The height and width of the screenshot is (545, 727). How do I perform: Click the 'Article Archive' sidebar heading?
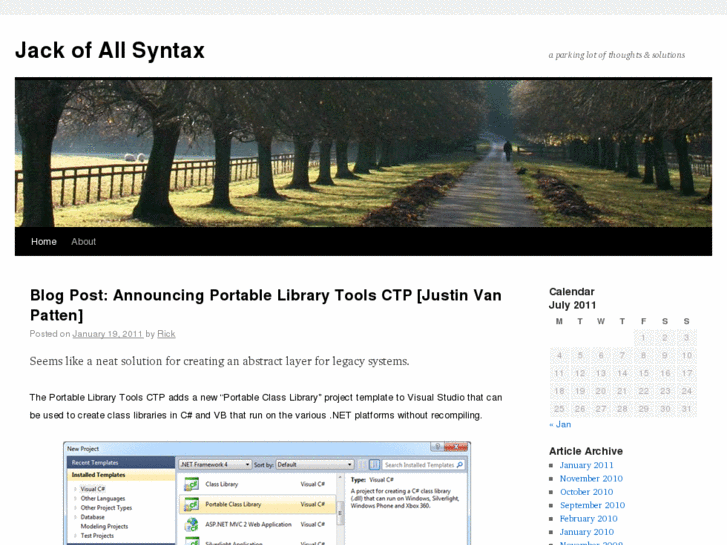click(586, 451)
